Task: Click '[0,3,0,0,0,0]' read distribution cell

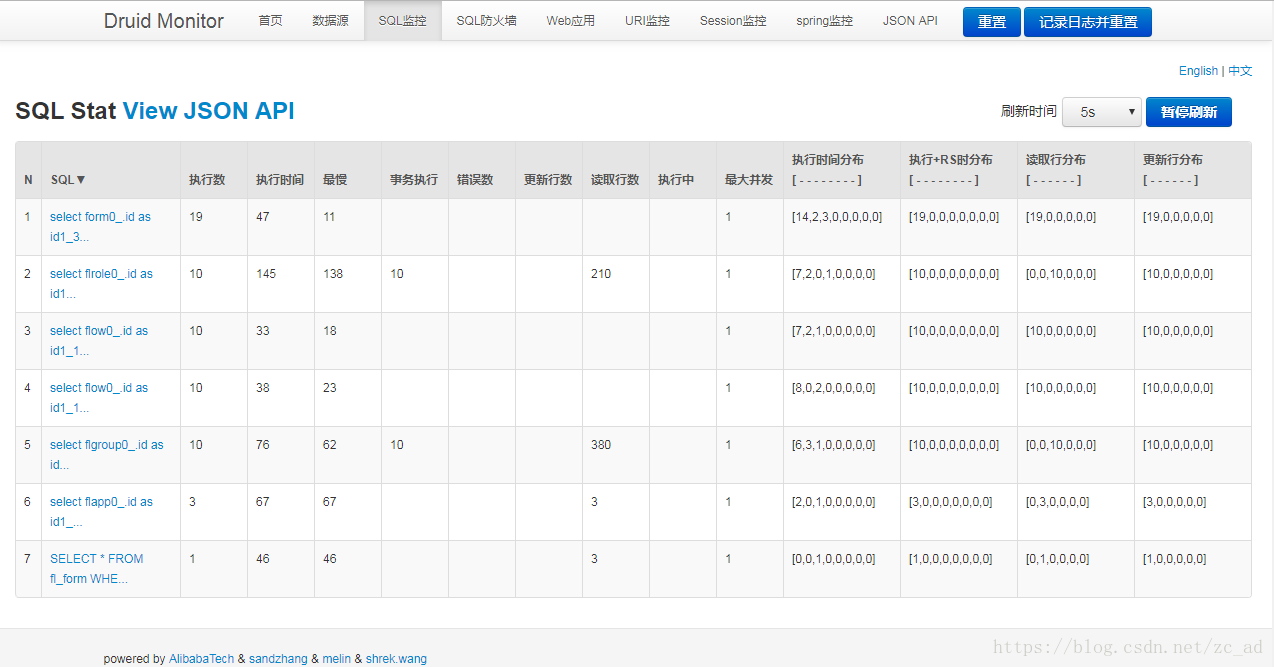Action: pyautogui.click(x=1058, y=502)
